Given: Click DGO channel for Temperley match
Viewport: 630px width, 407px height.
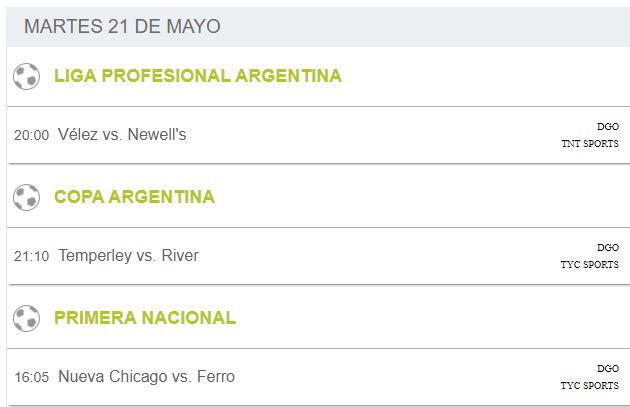Looking at the screenshot, I should [608, 247].
